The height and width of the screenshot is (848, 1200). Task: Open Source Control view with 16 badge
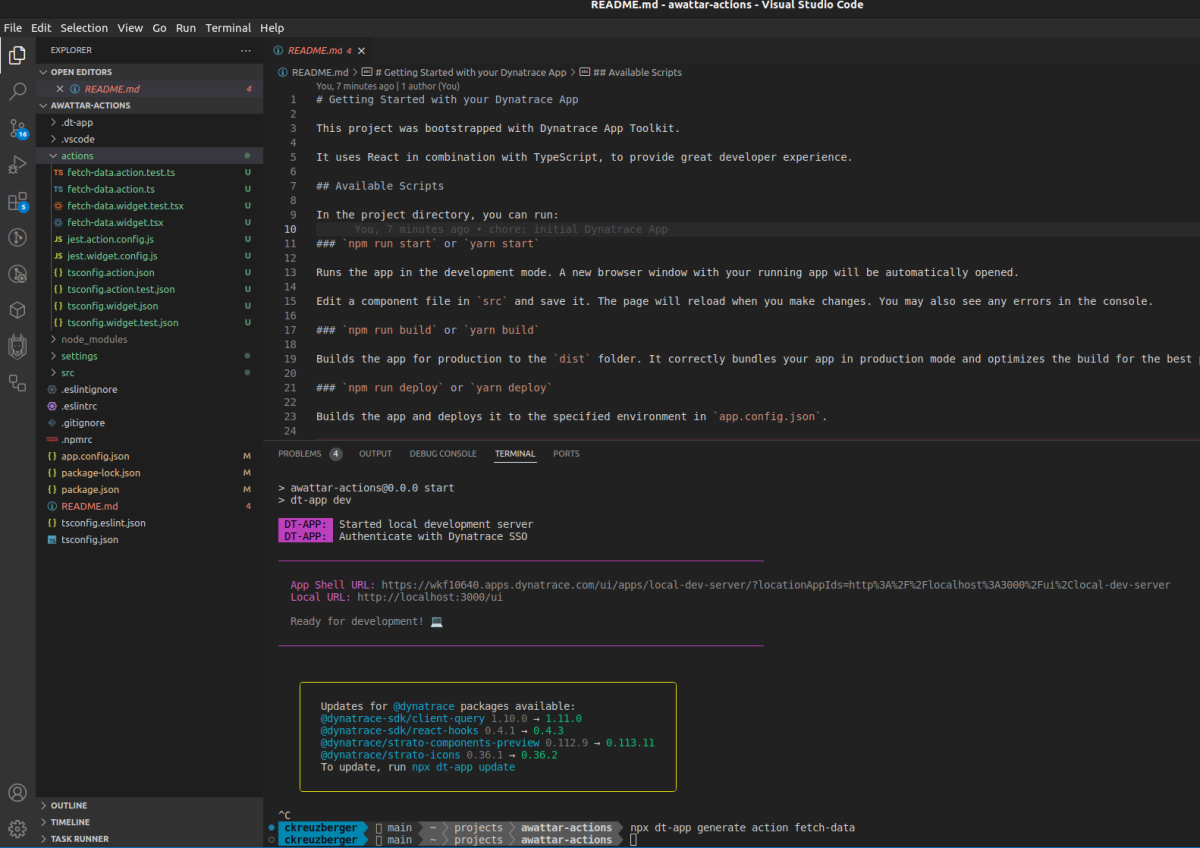point(17,129)
